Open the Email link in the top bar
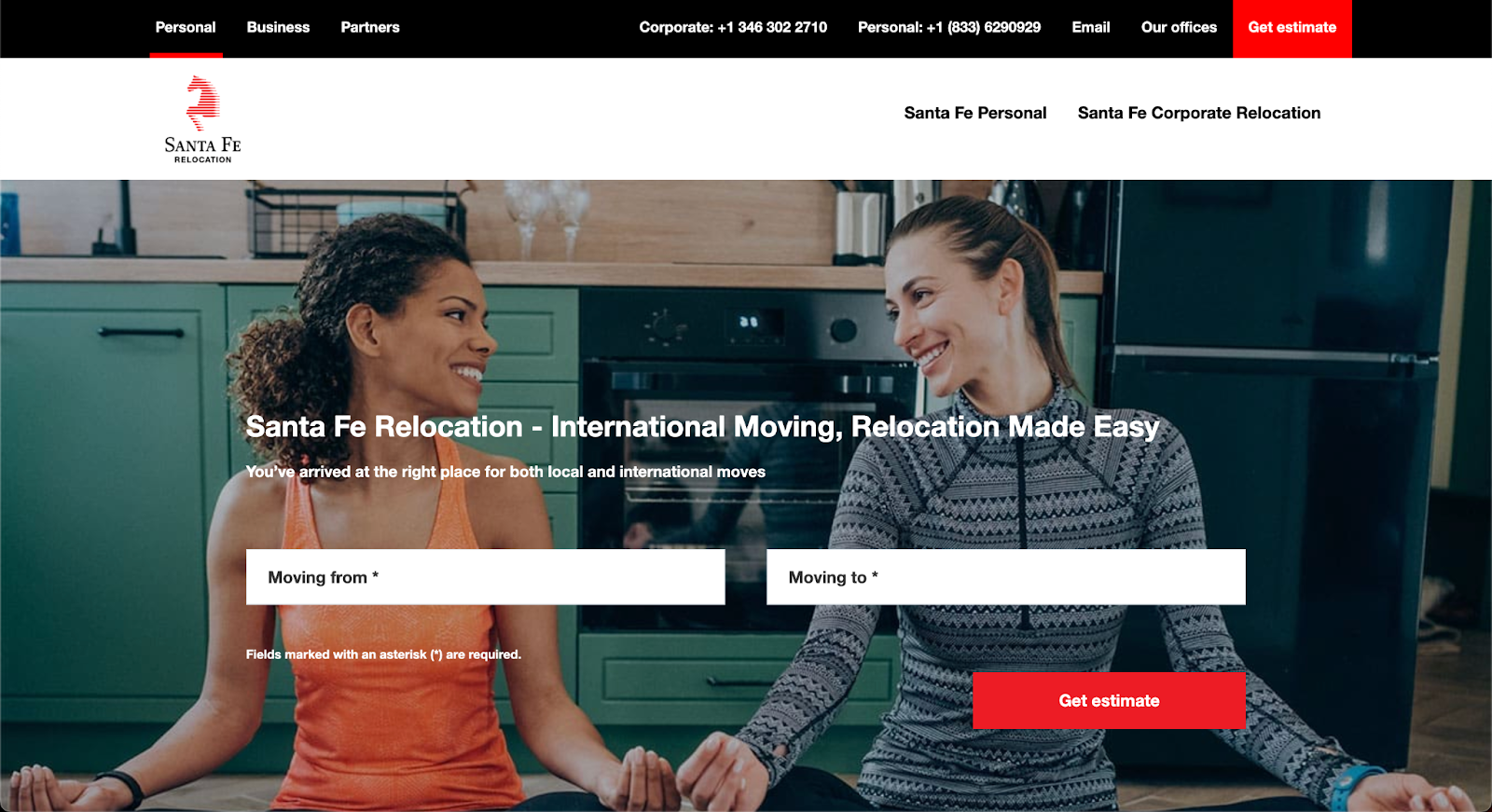1492x812 pixels. pyautogui.click(x=1090, y=28)
